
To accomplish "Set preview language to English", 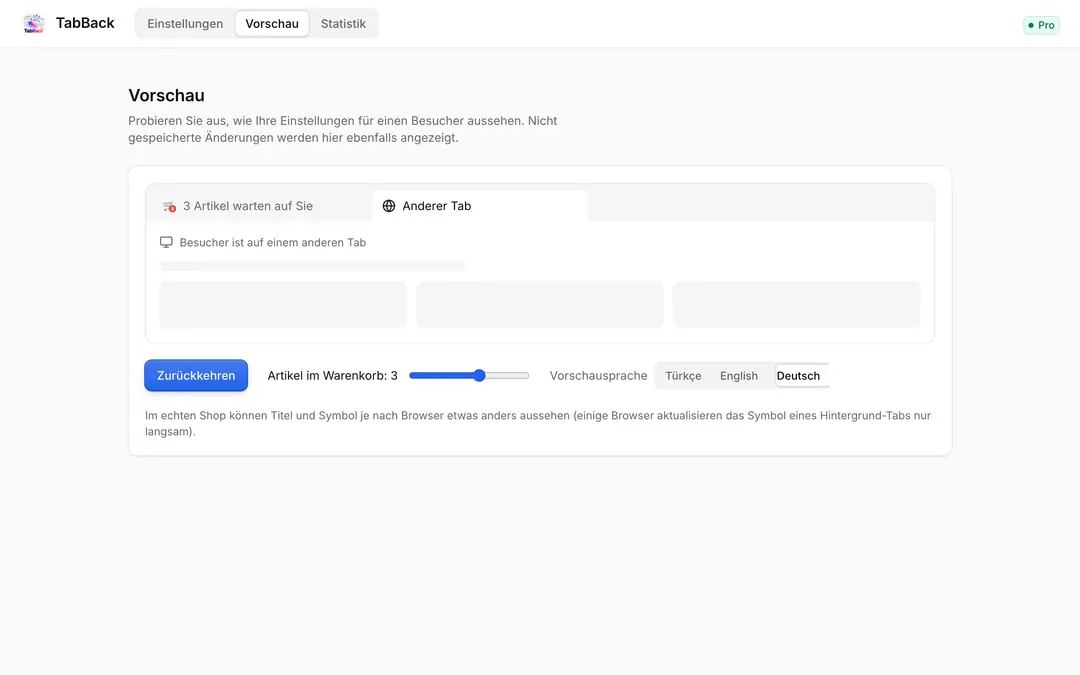I will pos(739,376).
